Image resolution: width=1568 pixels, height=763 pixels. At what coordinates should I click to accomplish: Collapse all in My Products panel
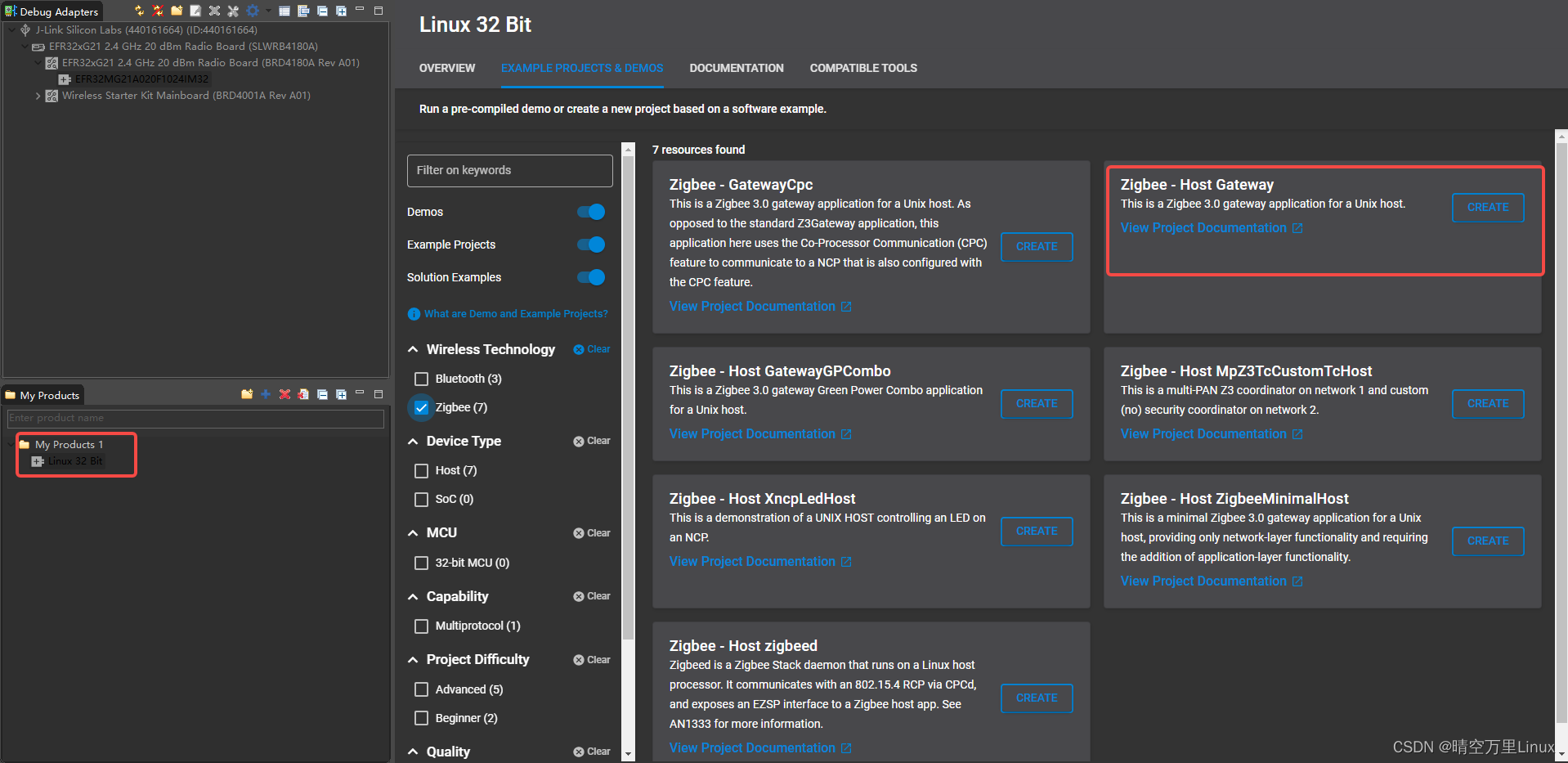click(x=322, y=394)
